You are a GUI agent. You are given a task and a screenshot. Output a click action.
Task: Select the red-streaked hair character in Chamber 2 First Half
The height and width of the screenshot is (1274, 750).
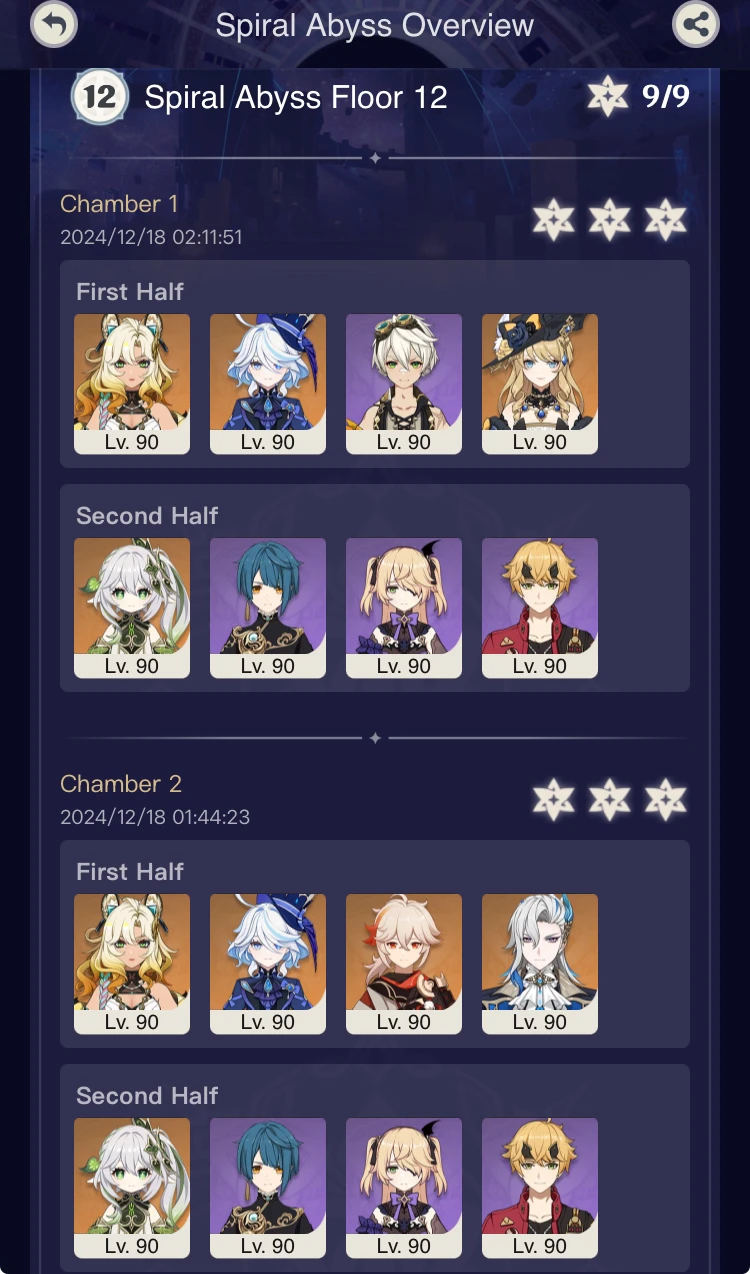404,964
